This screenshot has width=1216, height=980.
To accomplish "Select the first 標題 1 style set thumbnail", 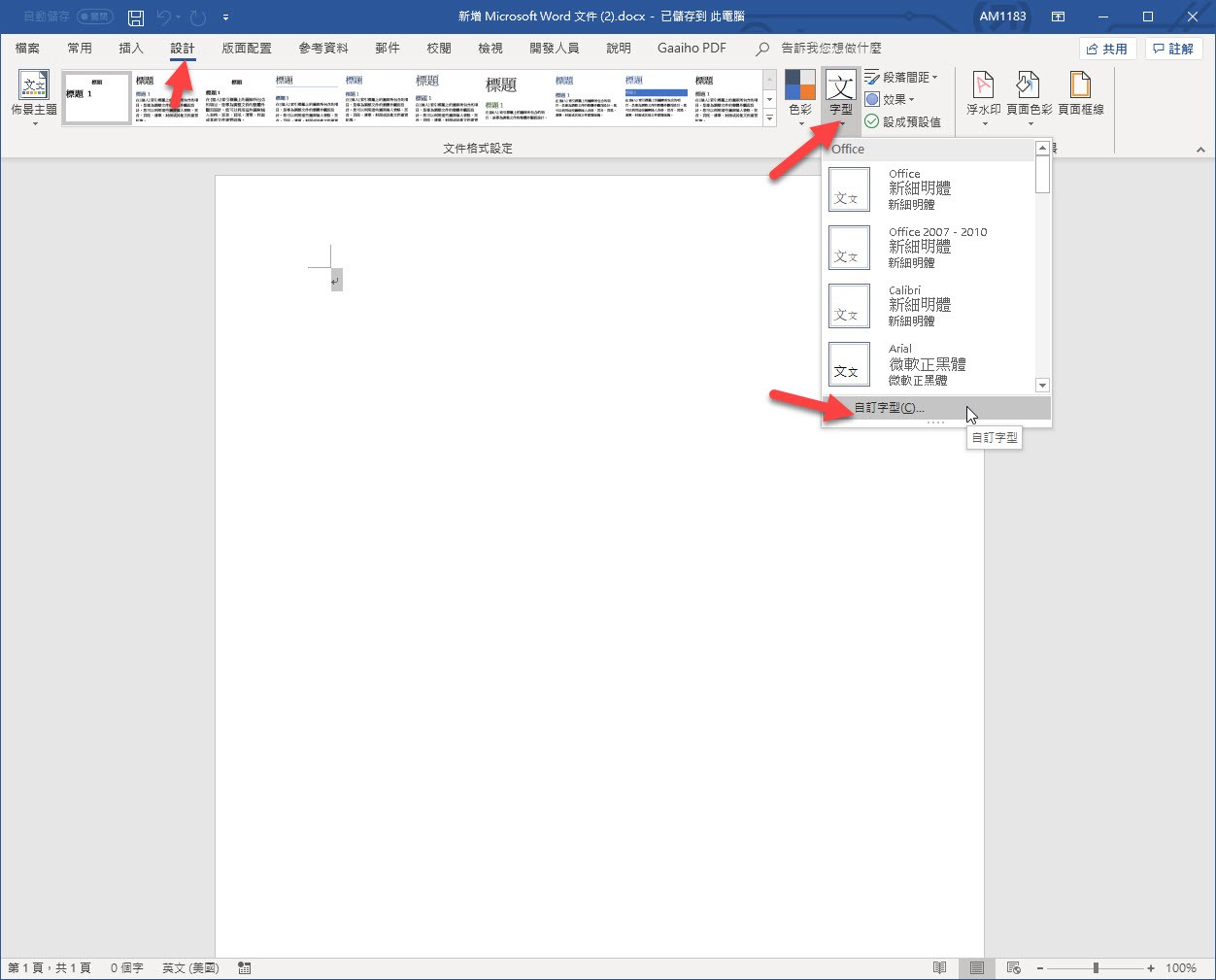I will (97, 98).
